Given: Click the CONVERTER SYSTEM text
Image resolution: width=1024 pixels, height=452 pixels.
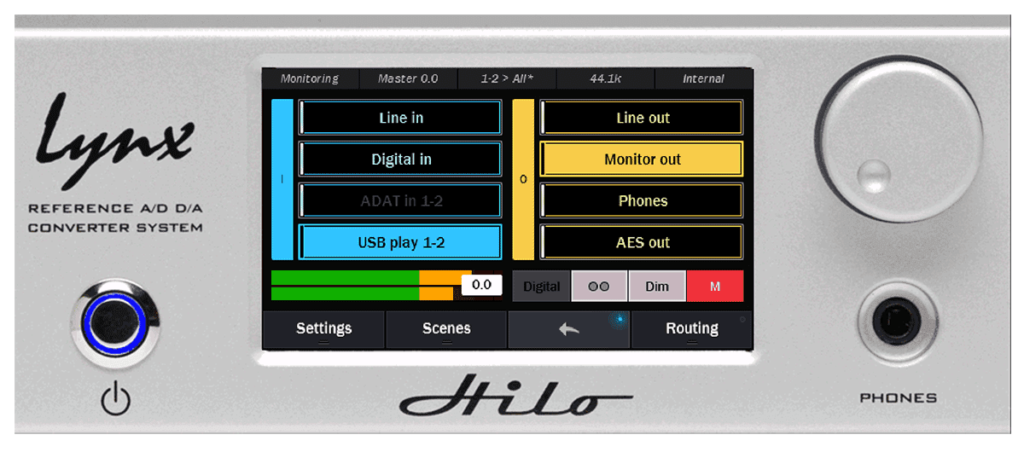Looking at the screenshot, I should coord(115,227).
